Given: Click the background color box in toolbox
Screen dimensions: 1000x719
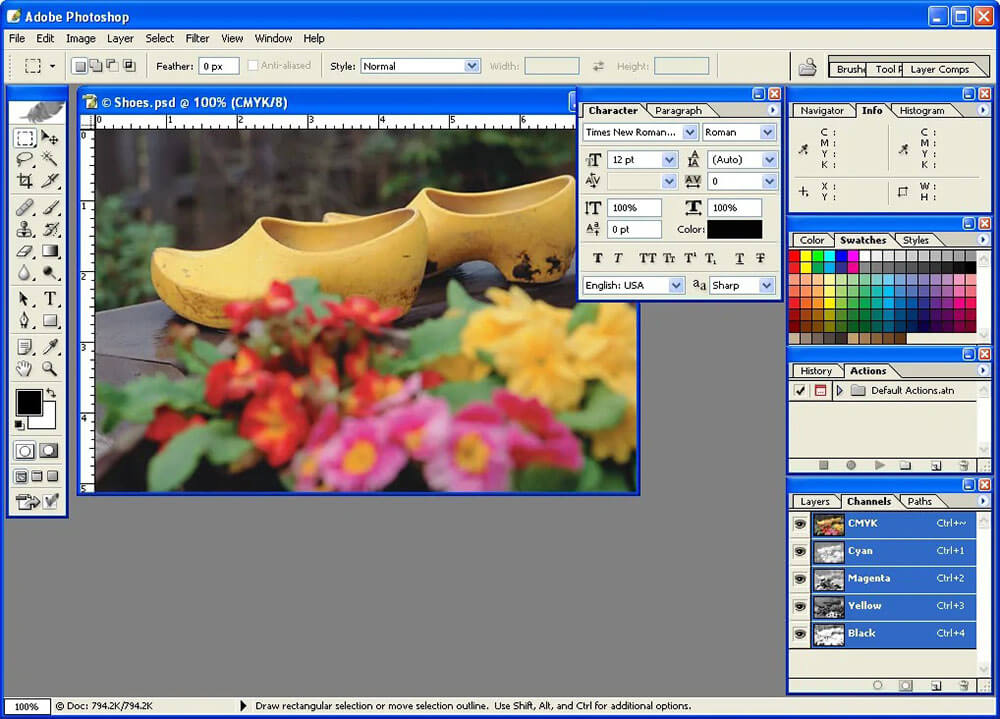Looking at the screenshot, I should [46, 421].
